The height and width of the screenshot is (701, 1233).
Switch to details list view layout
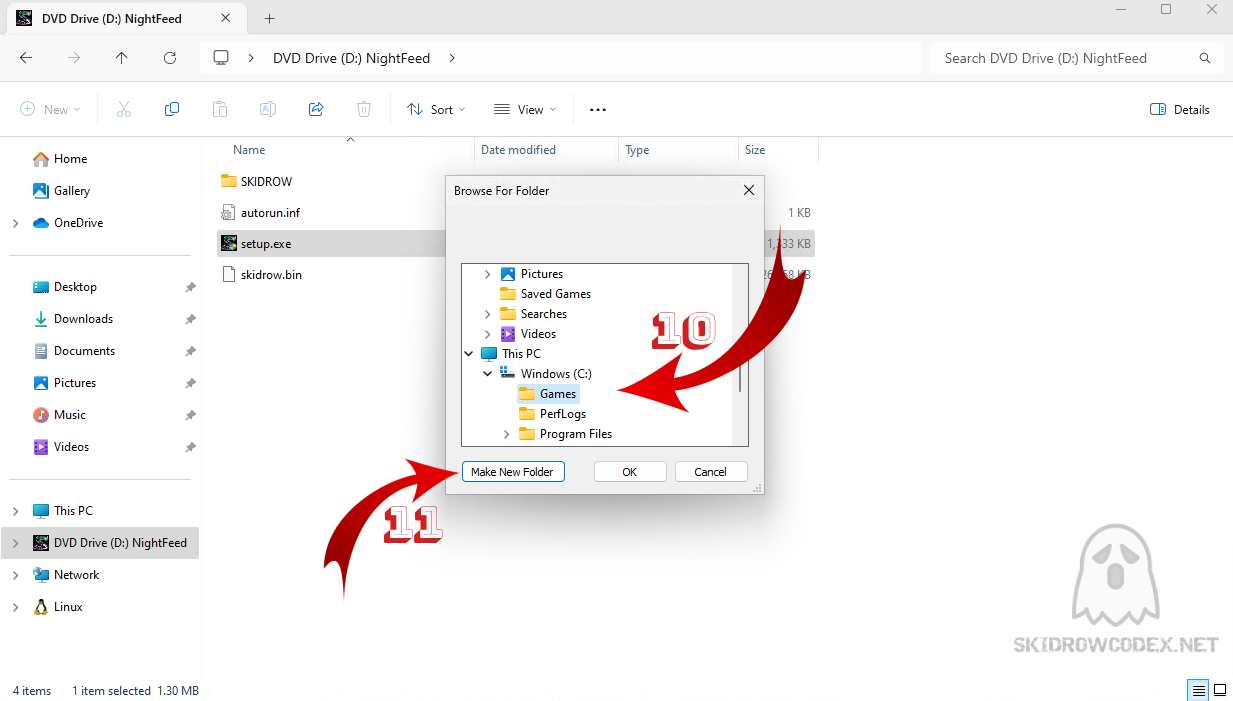click(x=1197, y=691)
